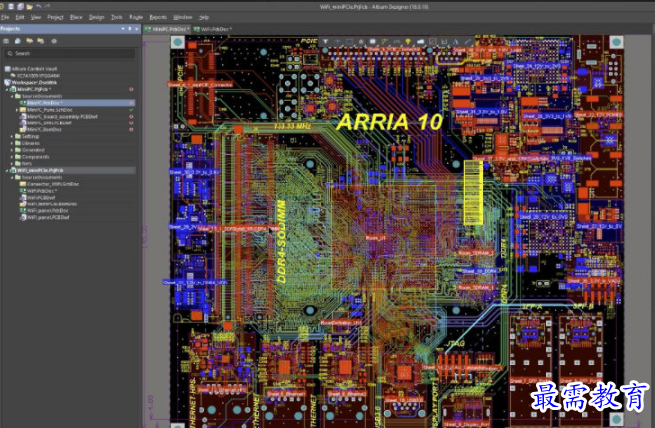Open Projects panel settings gear

54,41
